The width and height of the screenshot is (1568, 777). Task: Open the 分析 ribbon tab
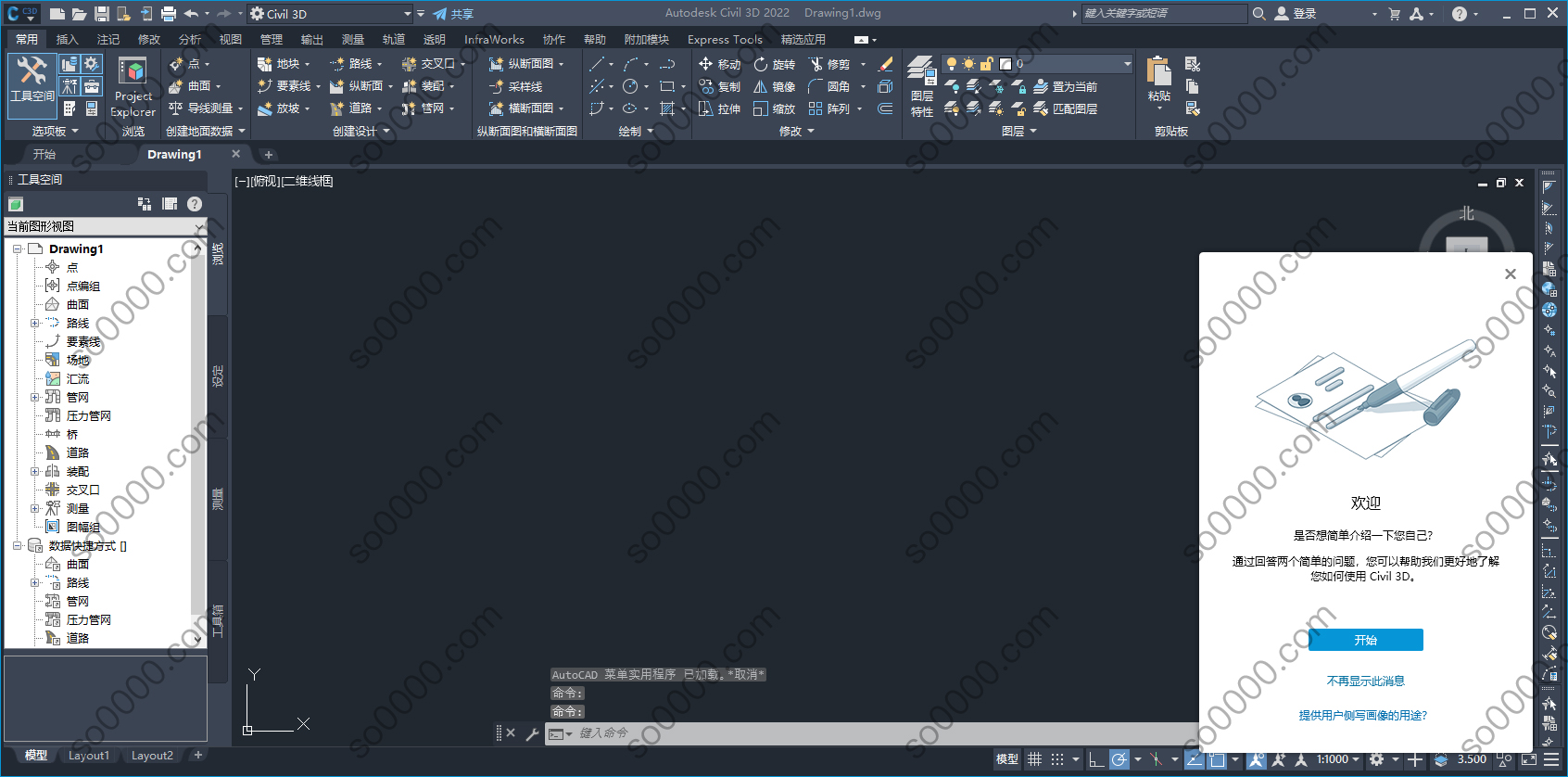(190, 39)
